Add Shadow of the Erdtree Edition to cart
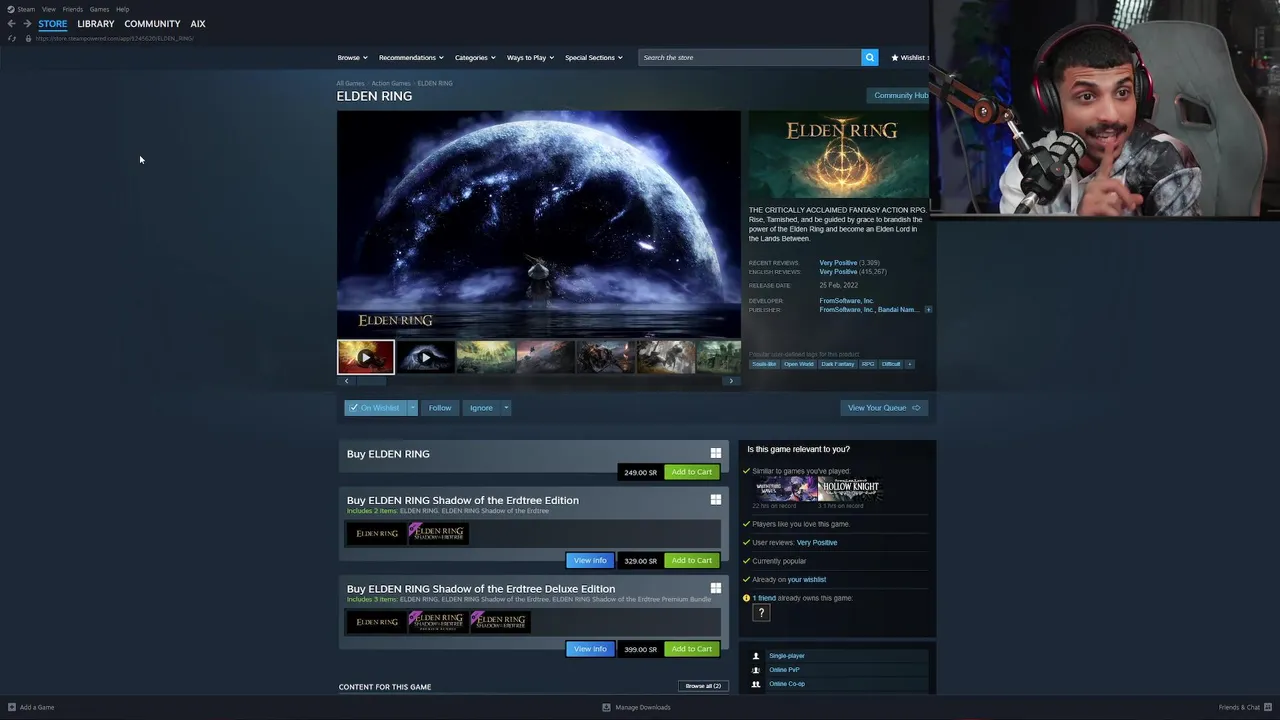The image size is (1280, 720). (x=692, y=560)
